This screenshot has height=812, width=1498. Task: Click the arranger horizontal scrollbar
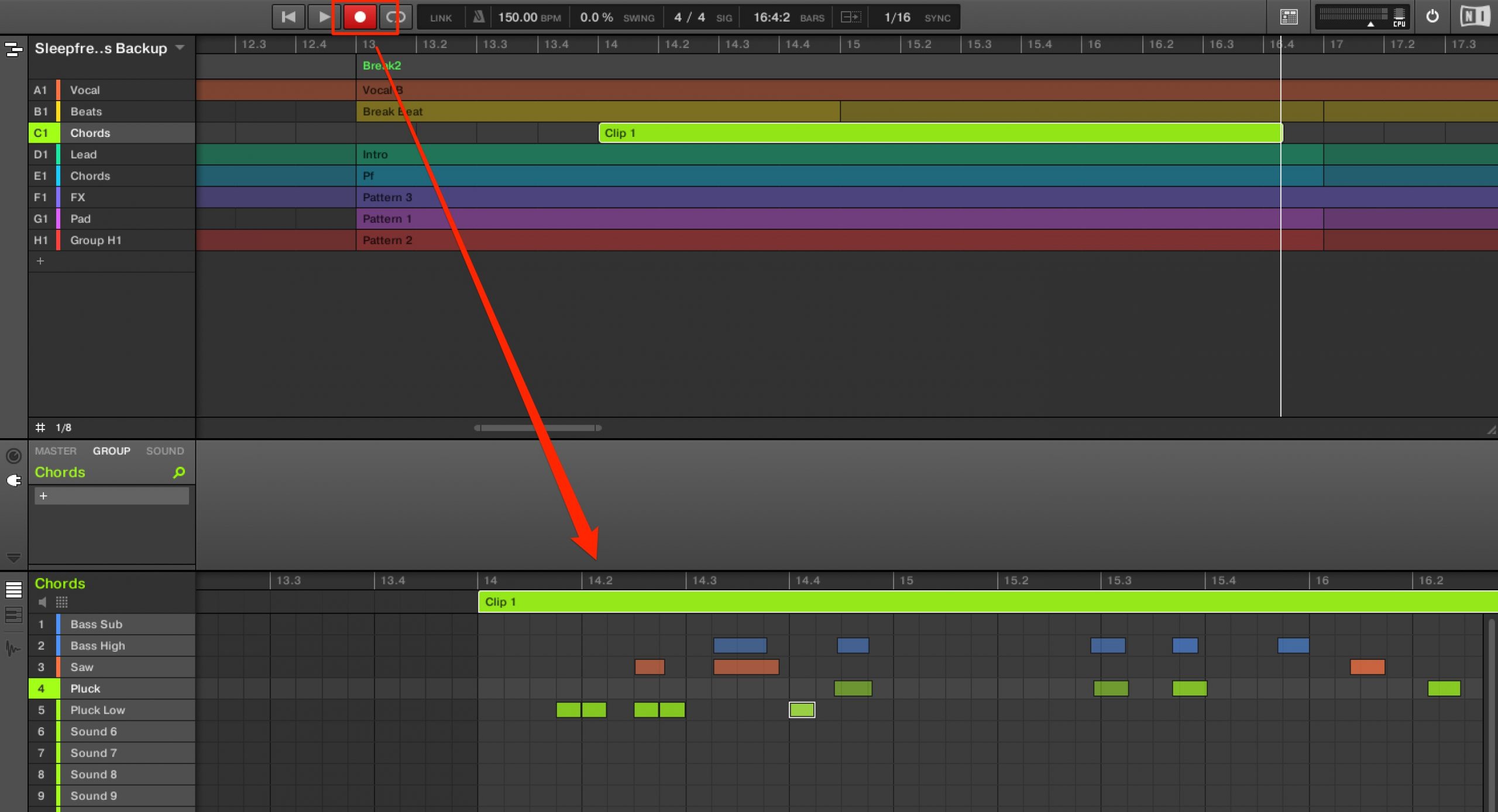[538, 428]
